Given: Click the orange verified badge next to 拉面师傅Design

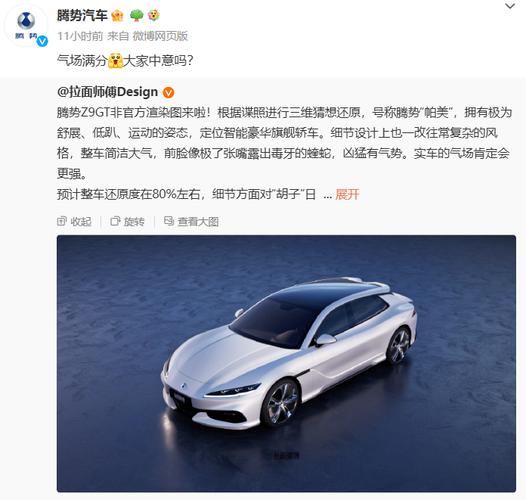Looking at the screenshot, I should click(168, 92).
